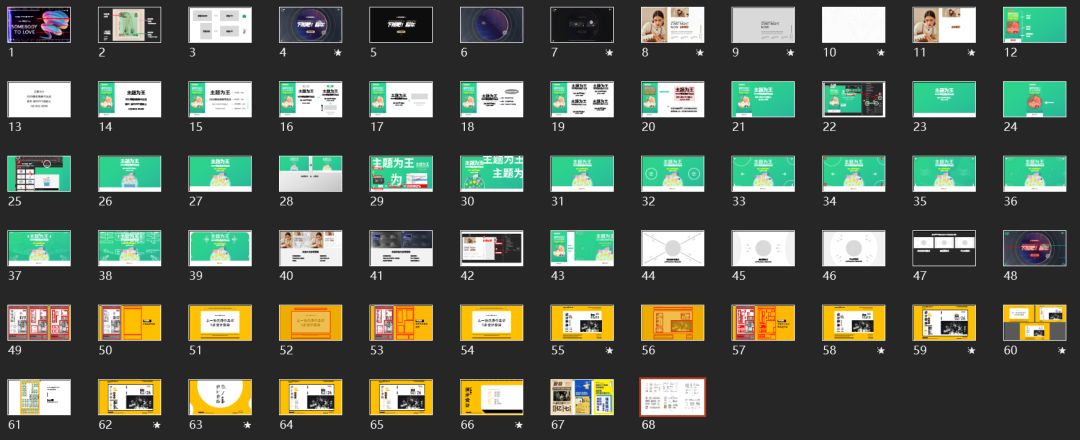Select slide 64 thumbnail
Screen dimensions: 1080x440
pyautogui.click(x=311, y=397)
